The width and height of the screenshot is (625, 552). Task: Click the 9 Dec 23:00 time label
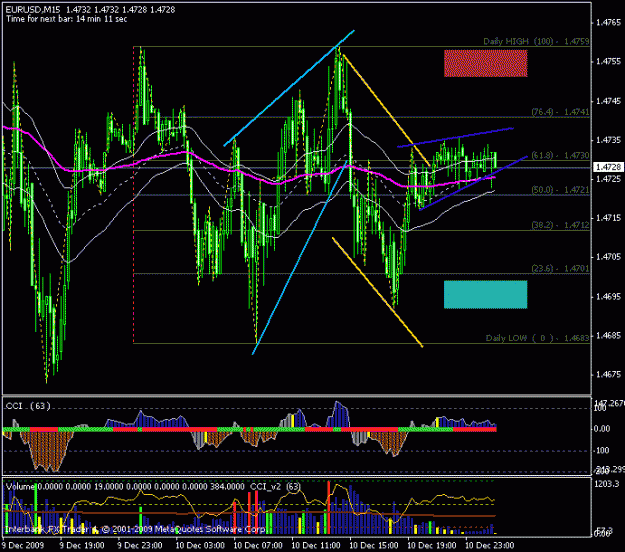coord(140,545)
